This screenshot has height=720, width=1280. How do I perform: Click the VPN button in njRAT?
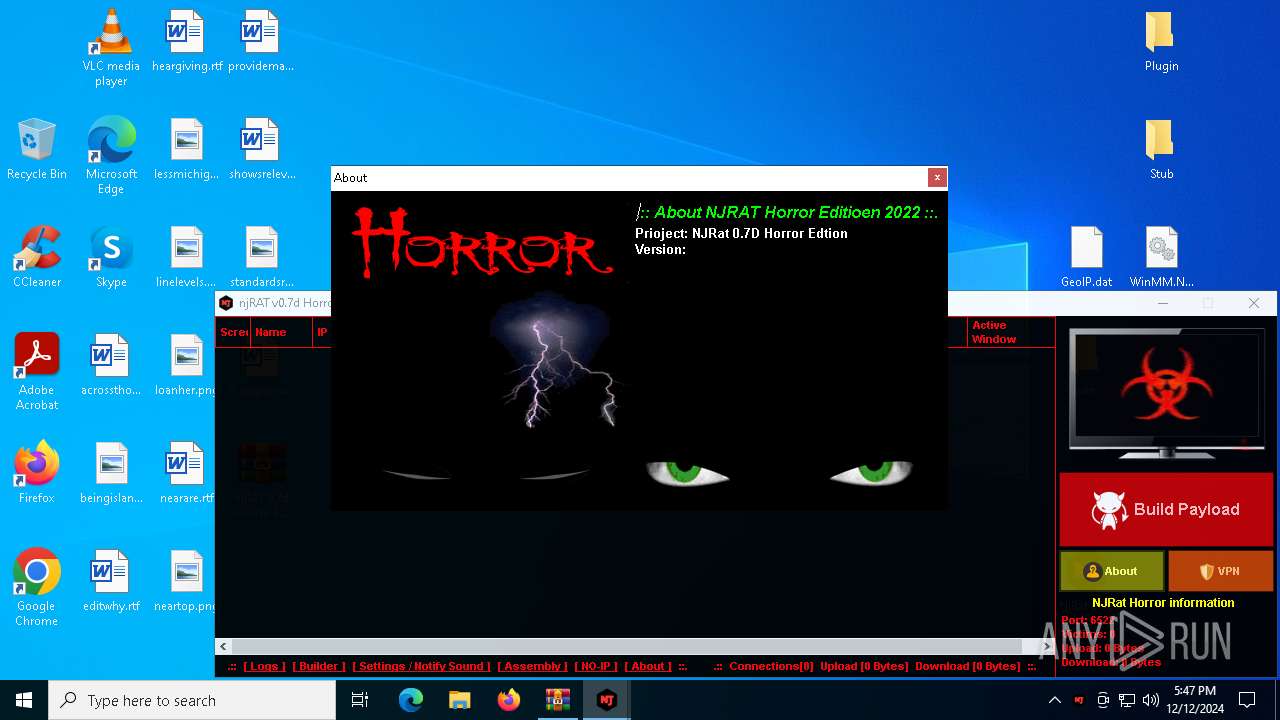pyautogui.click(x=1220, y=571)
